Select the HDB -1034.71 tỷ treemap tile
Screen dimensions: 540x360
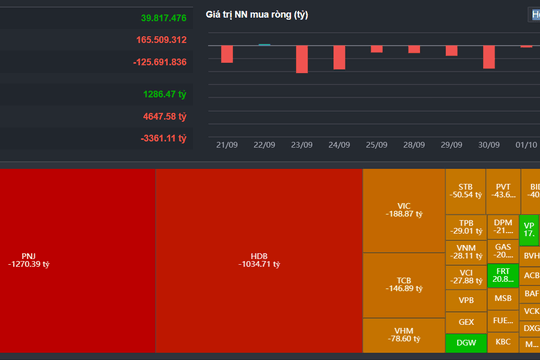click(x=259, y=261)
